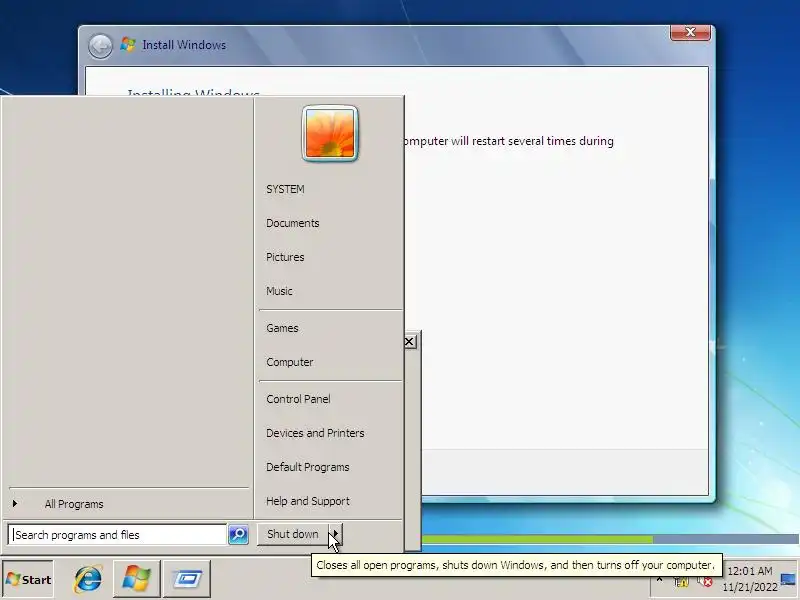Open the third taskbar window icon
Viewport: 800px width, 600px height.
tap(187, 578)
